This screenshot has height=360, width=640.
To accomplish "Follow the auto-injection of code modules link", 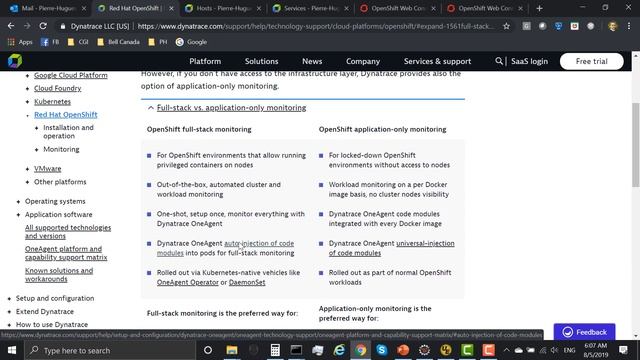I will [x=259, y=243].
